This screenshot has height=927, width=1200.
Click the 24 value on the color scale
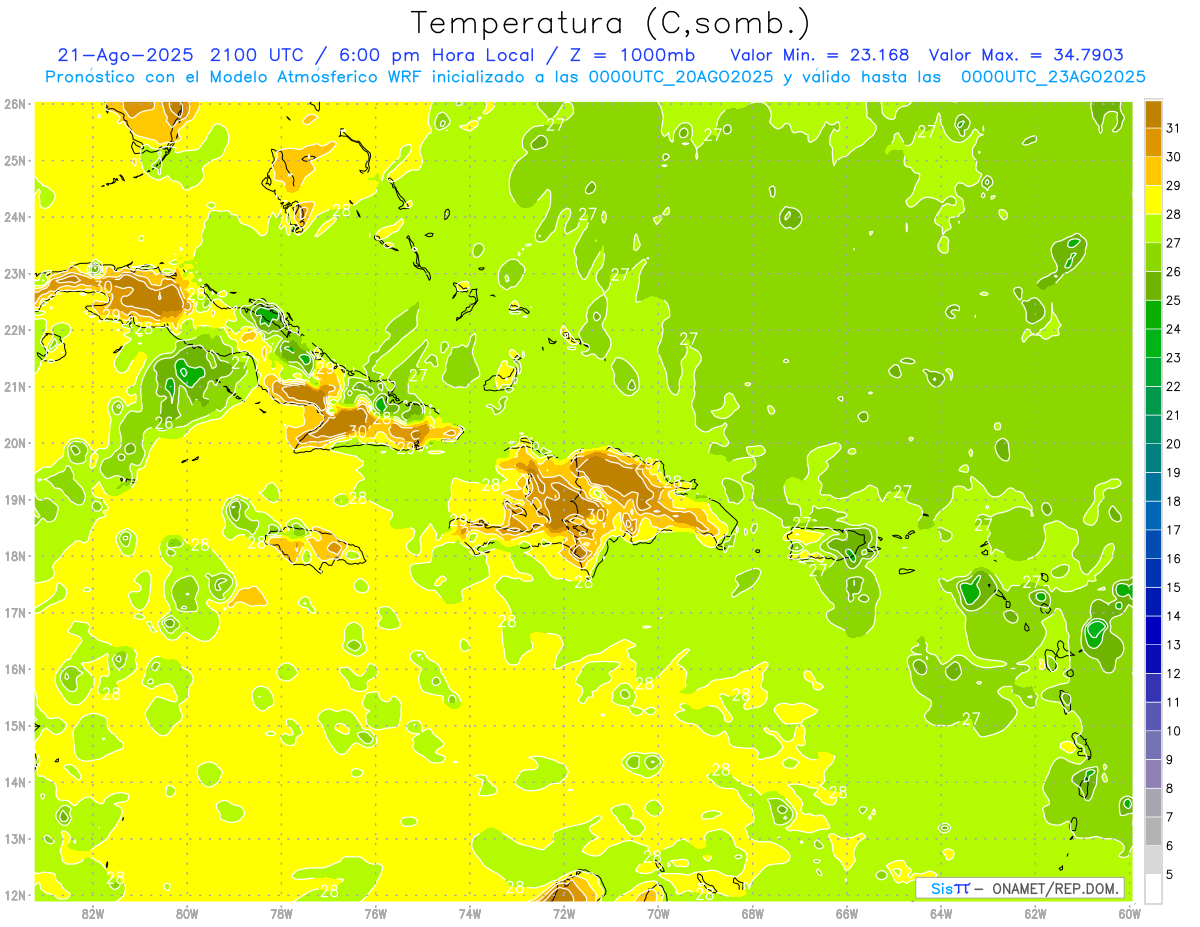pos(1173,329)
